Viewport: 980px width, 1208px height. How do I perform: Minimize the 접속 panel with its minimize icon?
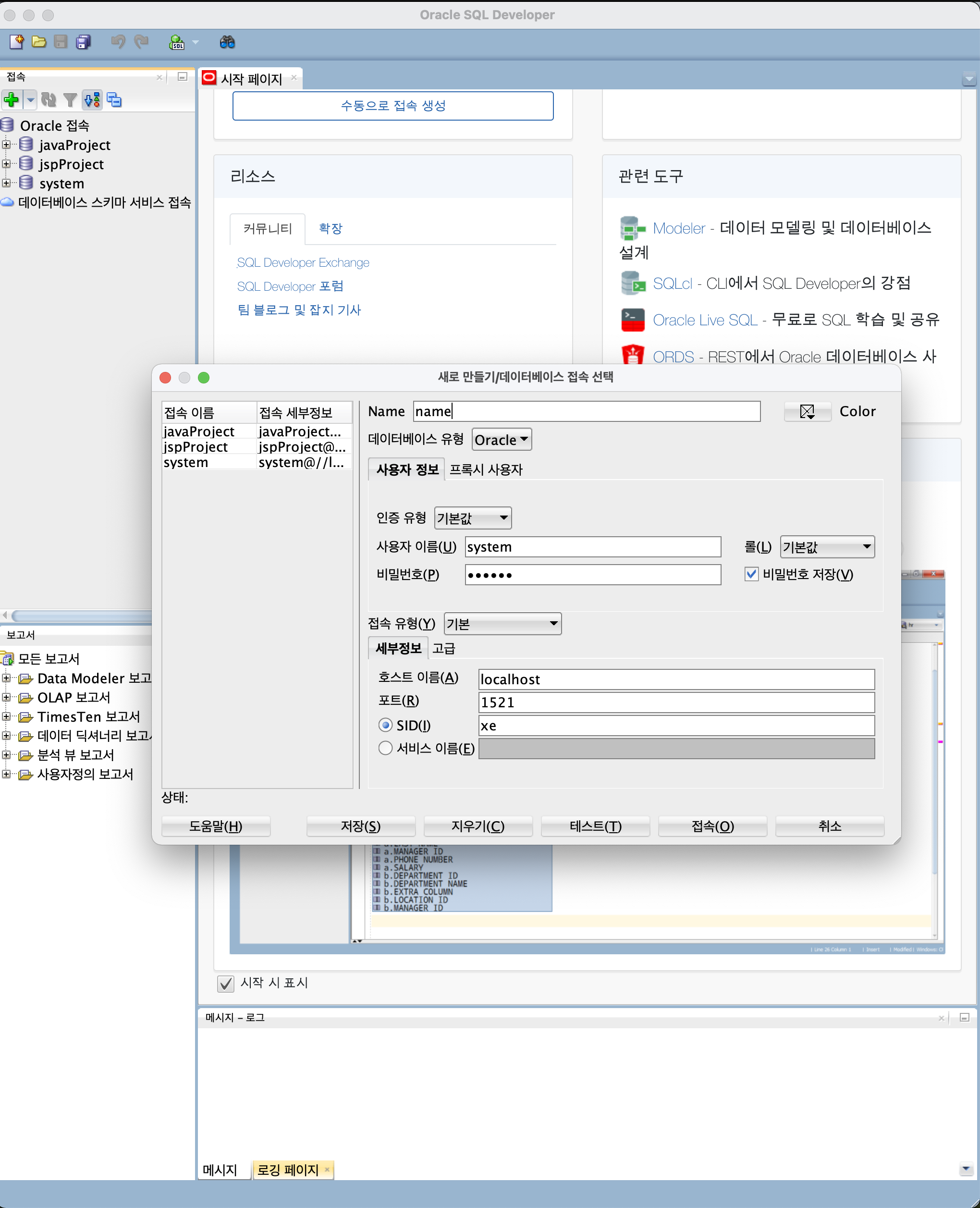tap(183, 77)
